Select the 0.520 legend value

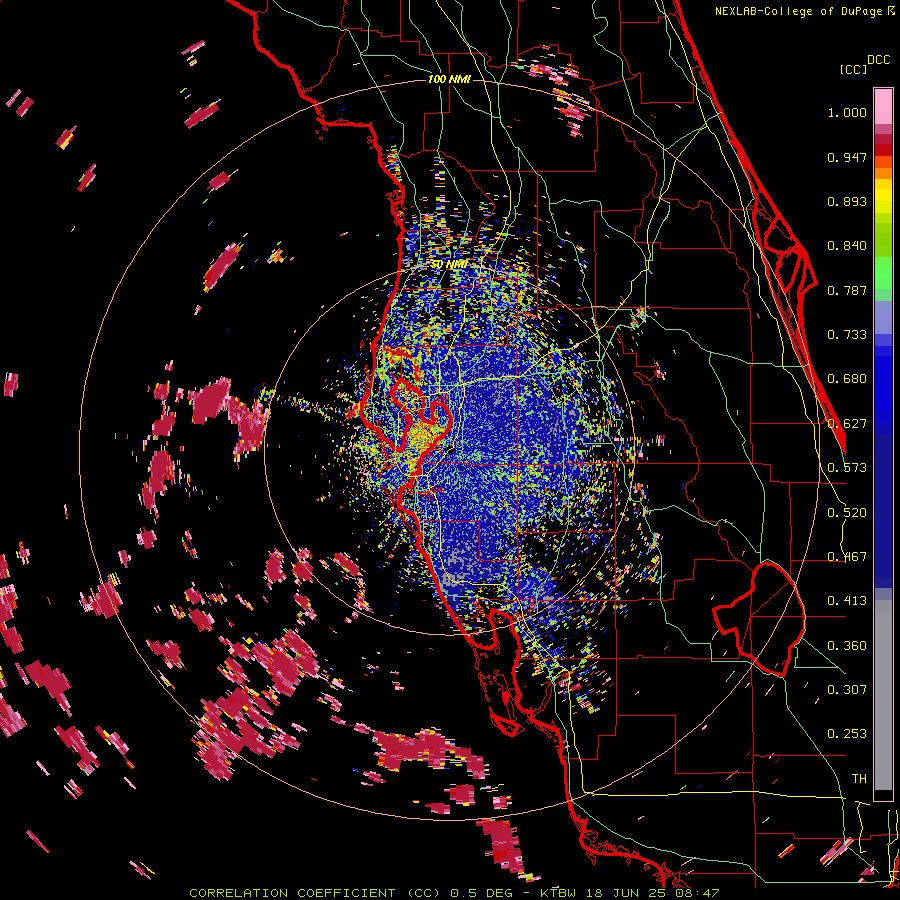click(847, 513)
